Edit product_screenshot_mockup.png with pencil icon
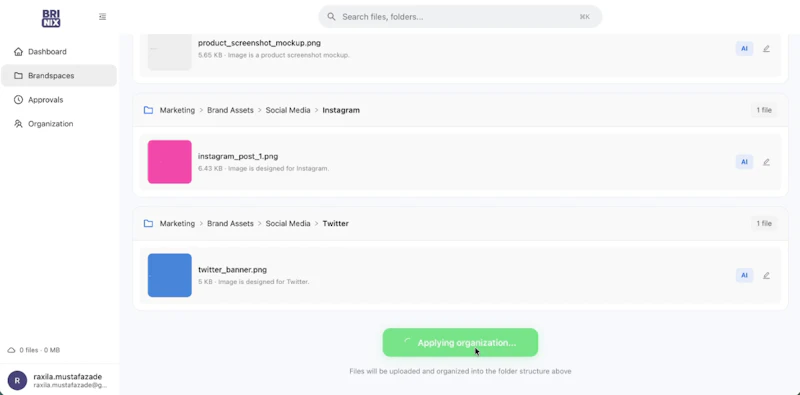Viewport: 800px width, 395px height. [x=766, y=48]
